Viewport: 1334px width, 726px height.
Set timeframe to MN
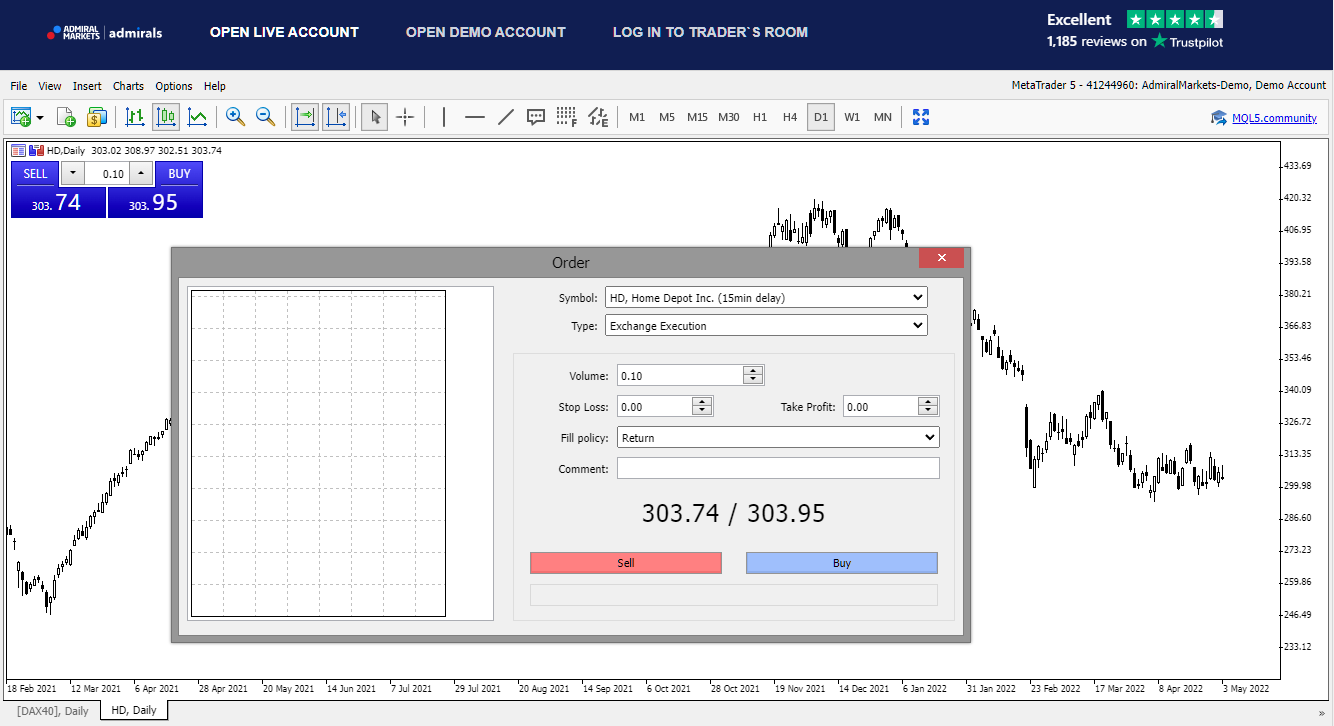coord(883,117)
